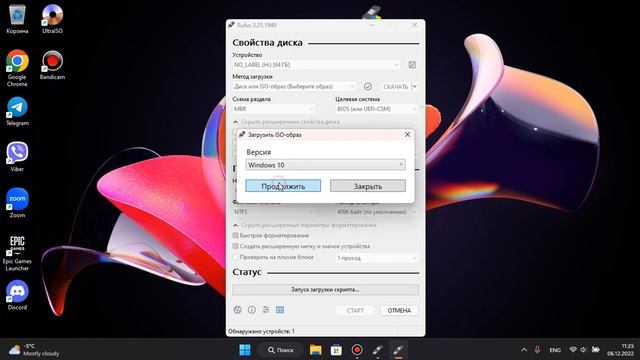Open the 4096 bytes cluster size dropdown
The image size is (640, 360).
point(377,212)
